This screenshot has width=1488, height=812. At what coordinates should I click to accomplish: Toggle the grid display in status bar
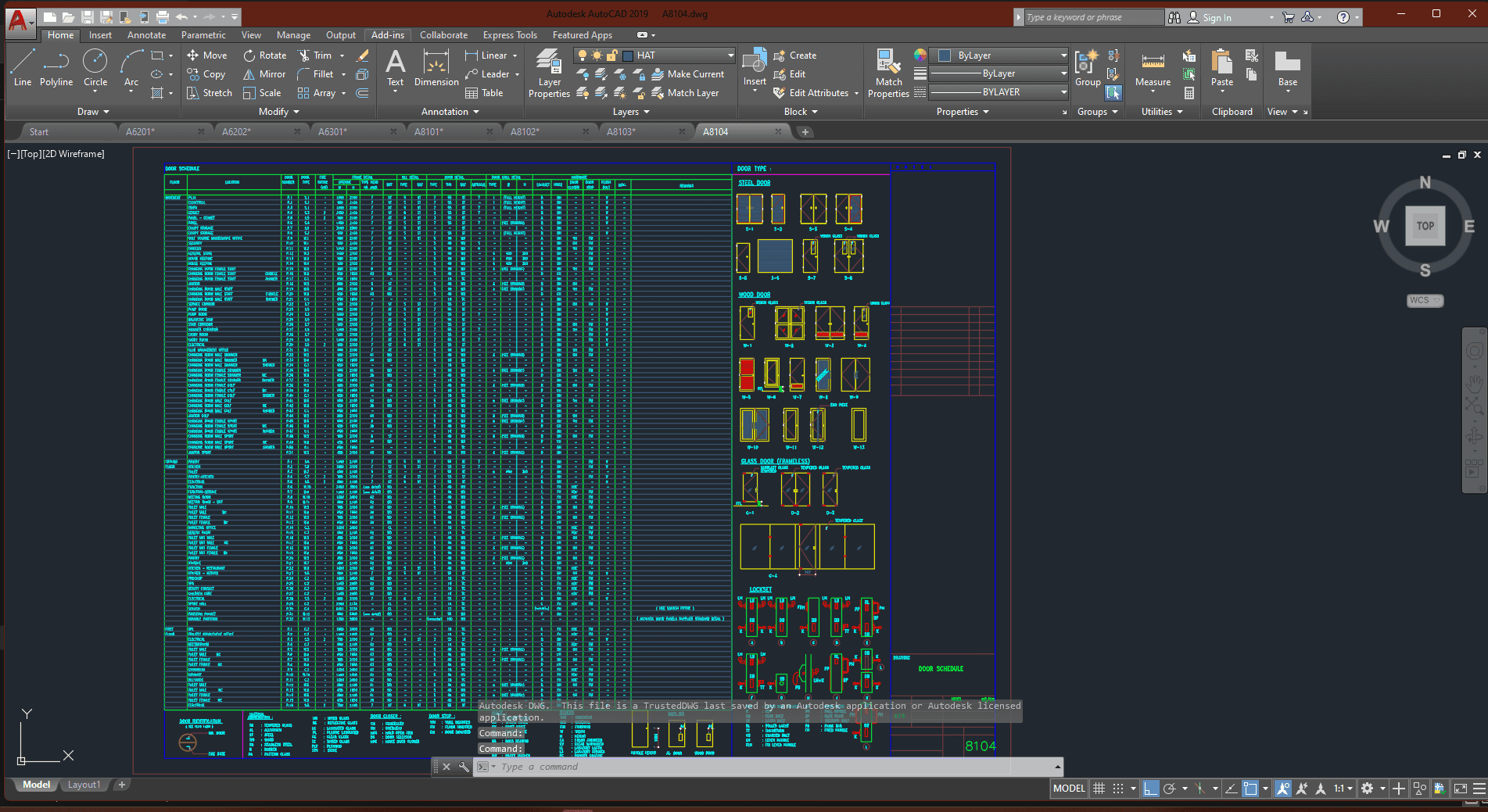coord(1099,788)
